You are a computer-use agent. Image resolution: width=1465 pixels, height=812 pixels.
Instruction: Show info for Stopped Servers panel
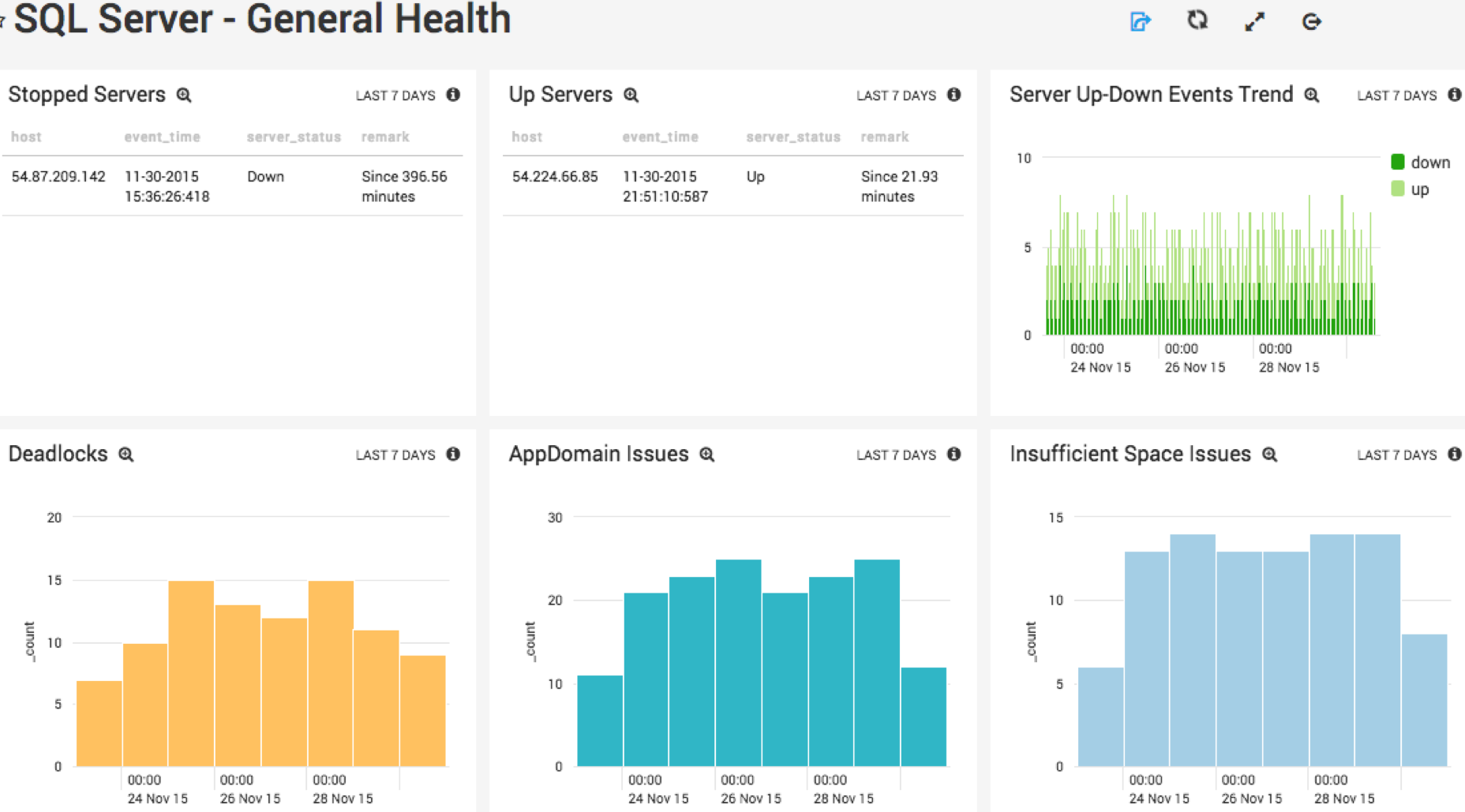(453, 95)
